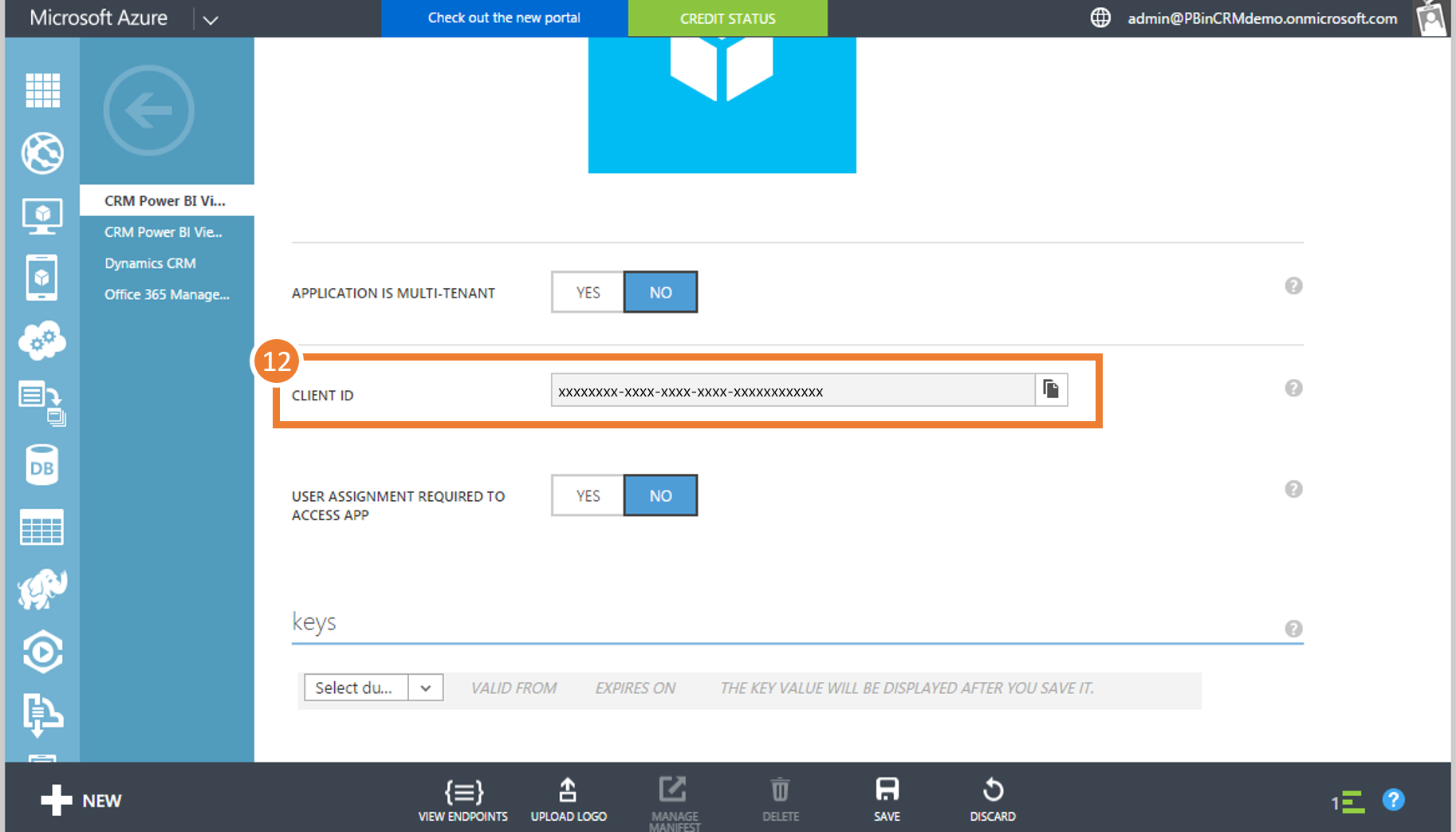Open the key duration Select dropdown
The image size is (1456, 832).
[373, 688]
